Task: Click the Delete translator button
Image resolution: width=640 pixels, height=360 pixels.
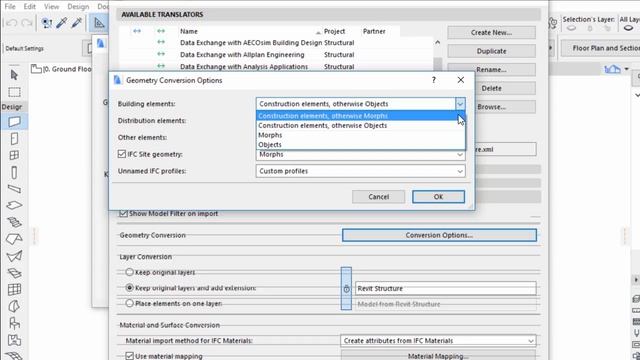Action: [491, 88]
